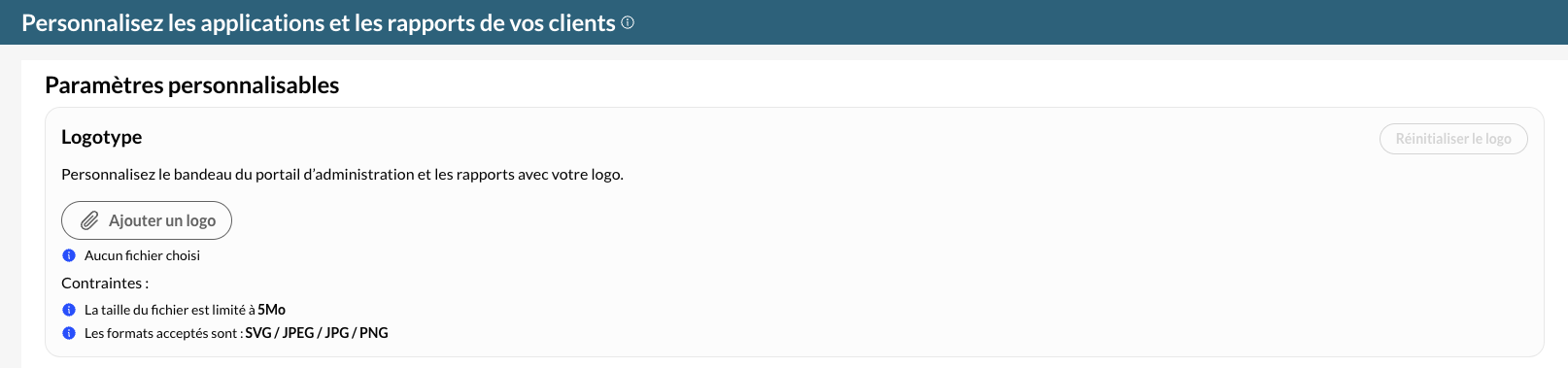Open file chooser via Ajouter un logo
Screen dimensions: 1568x368
click(x=147, y=220)
